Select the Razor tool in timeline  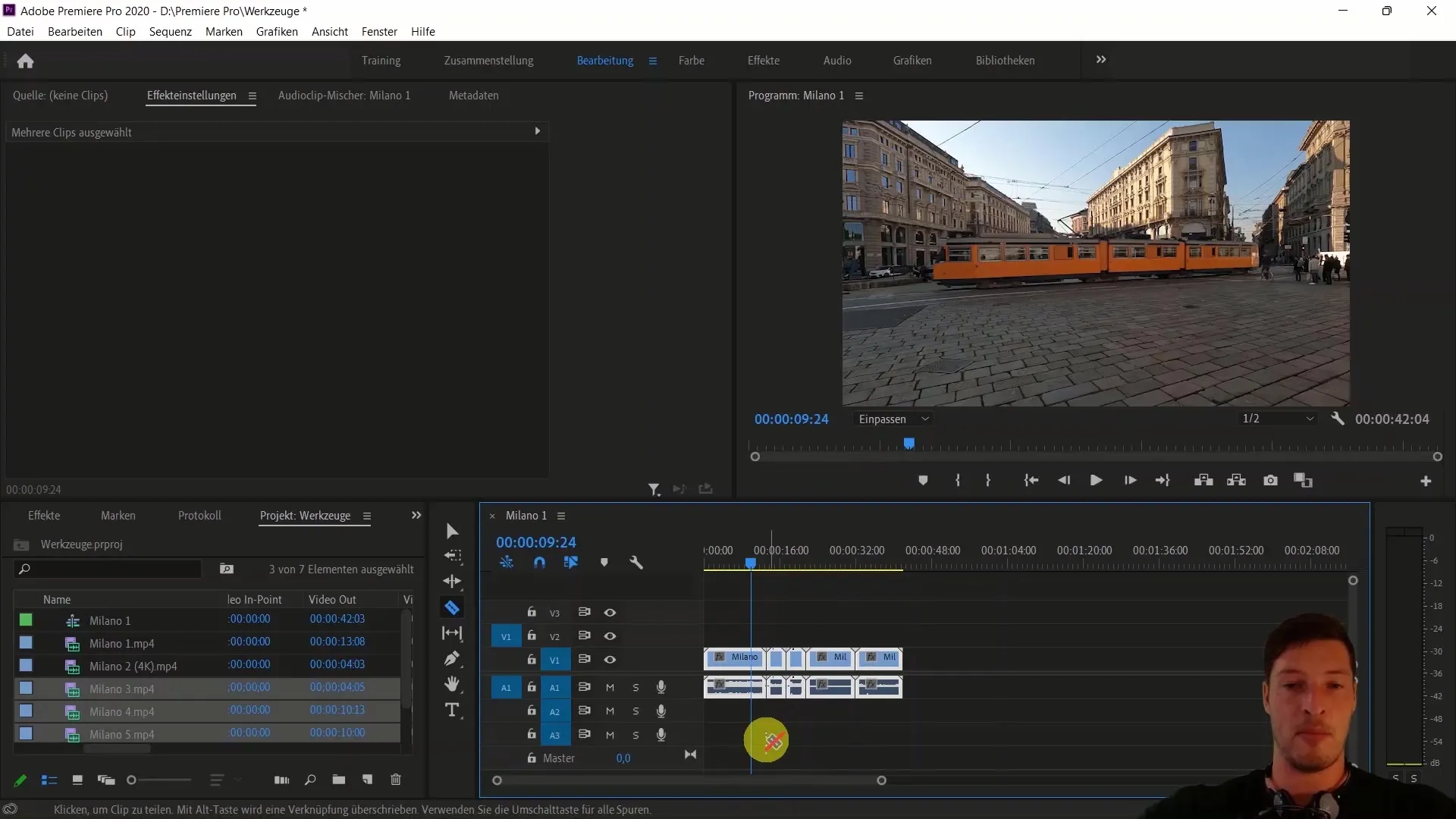(x=452, y=608)
